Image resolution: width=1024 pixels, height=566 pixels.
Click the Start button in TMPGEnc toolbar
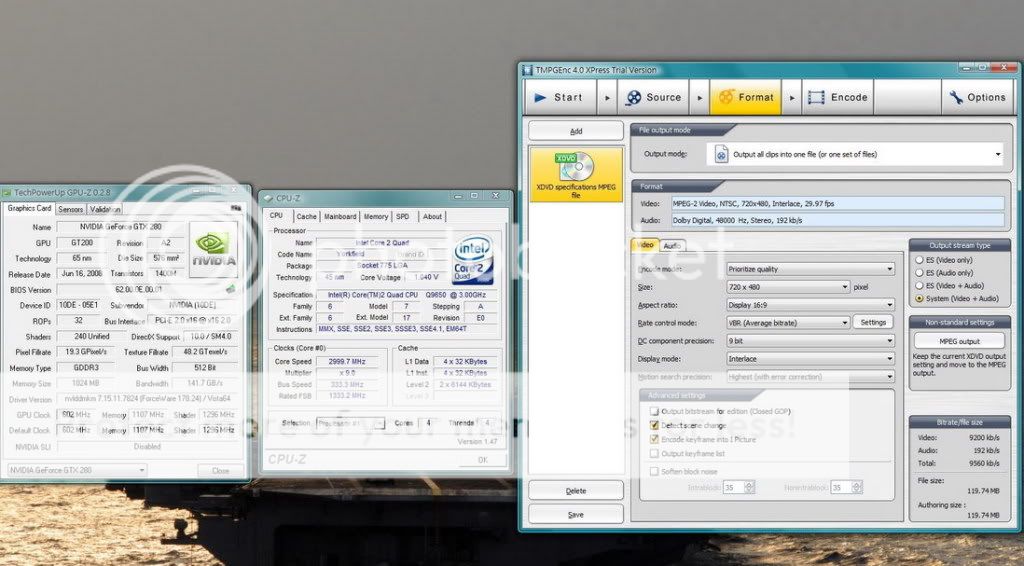(x=560, y=97)
